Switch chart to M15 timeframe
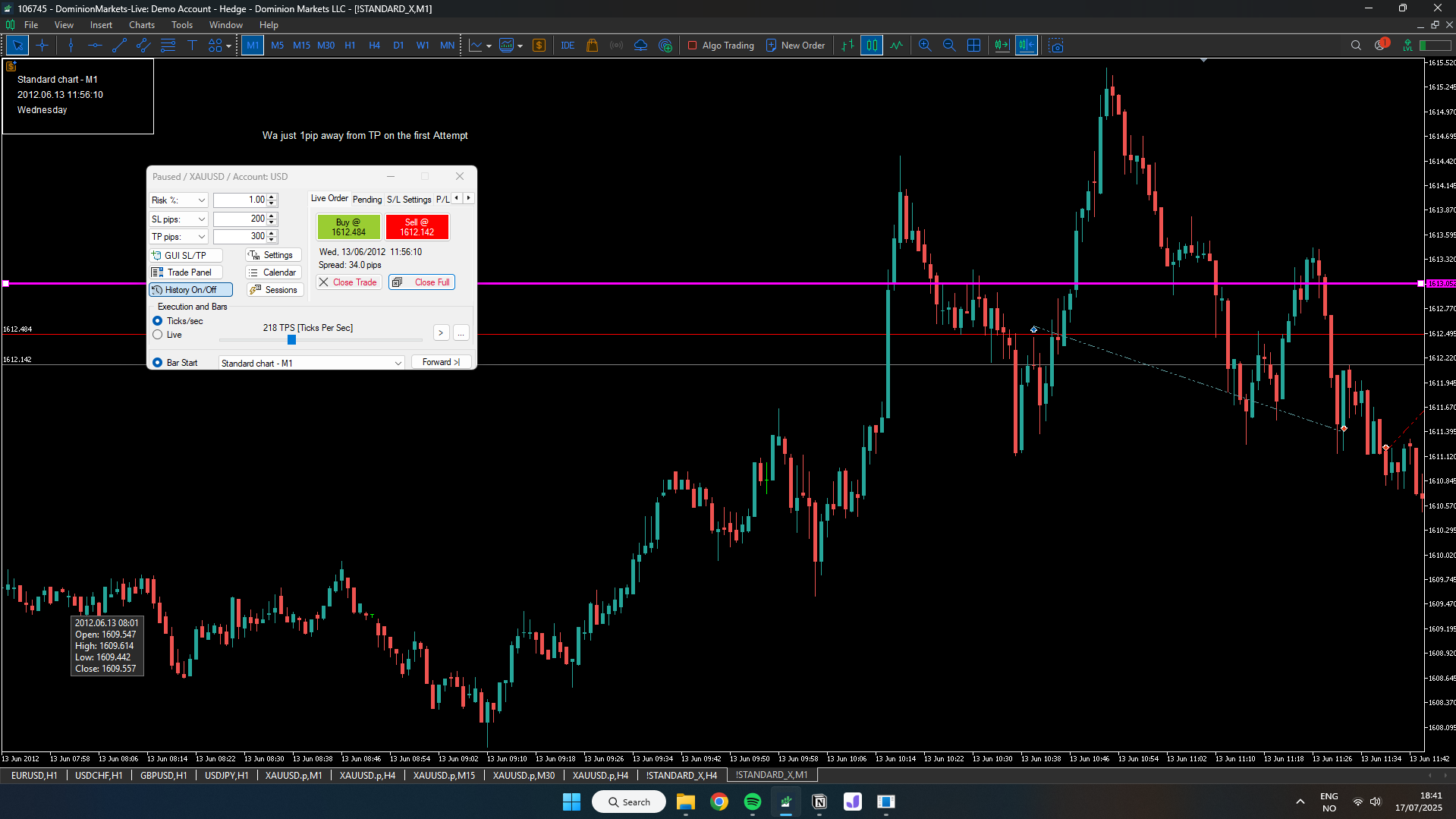This screenshot has width=1456, height=819. coord(301,46)
